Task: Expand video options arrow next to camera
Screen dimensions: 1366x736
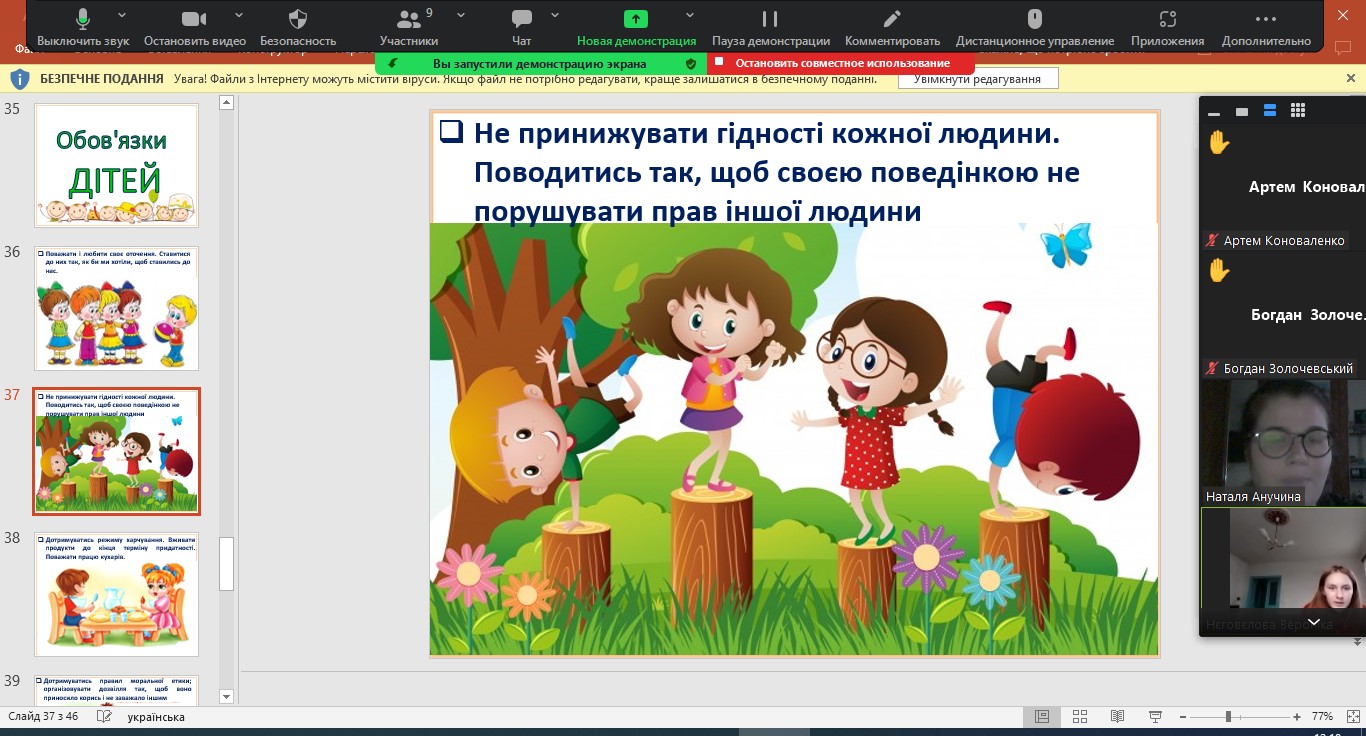Action: click(239, 15)
